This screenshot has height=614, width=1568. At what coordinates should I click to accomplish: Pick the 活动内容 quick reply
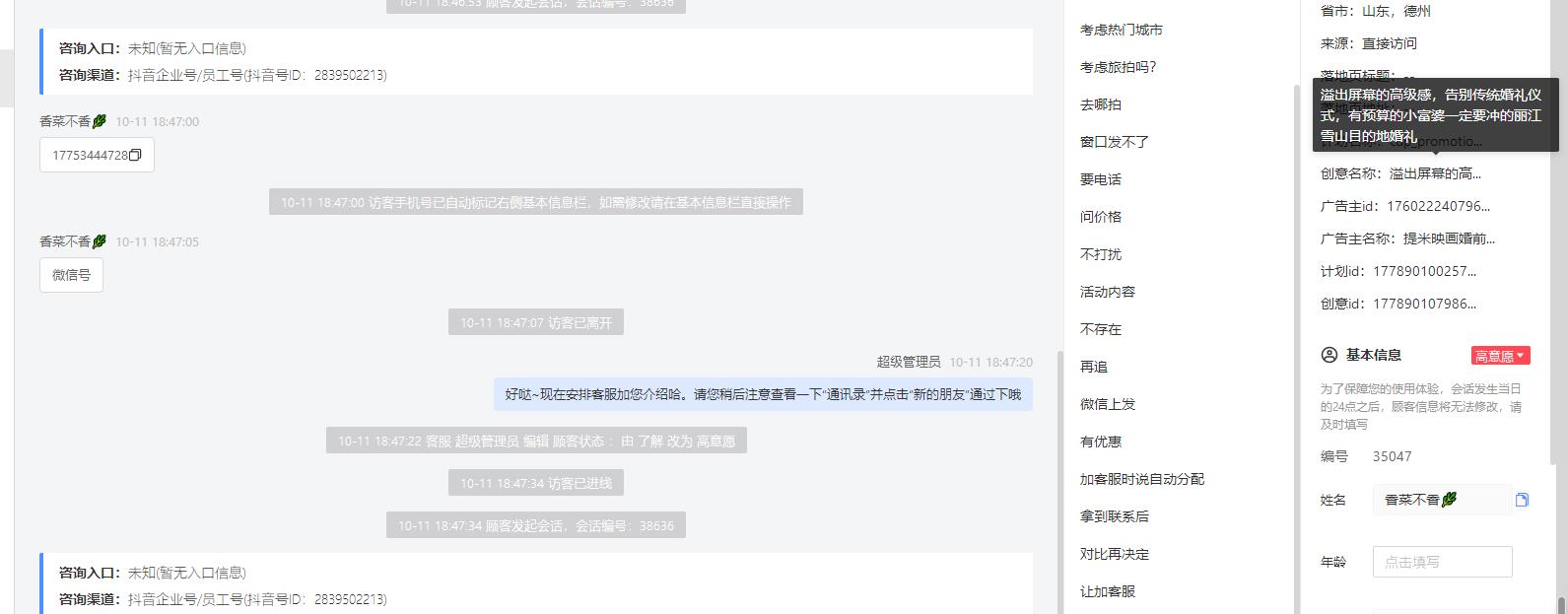pyautogui.click(x=1108, y=292)
